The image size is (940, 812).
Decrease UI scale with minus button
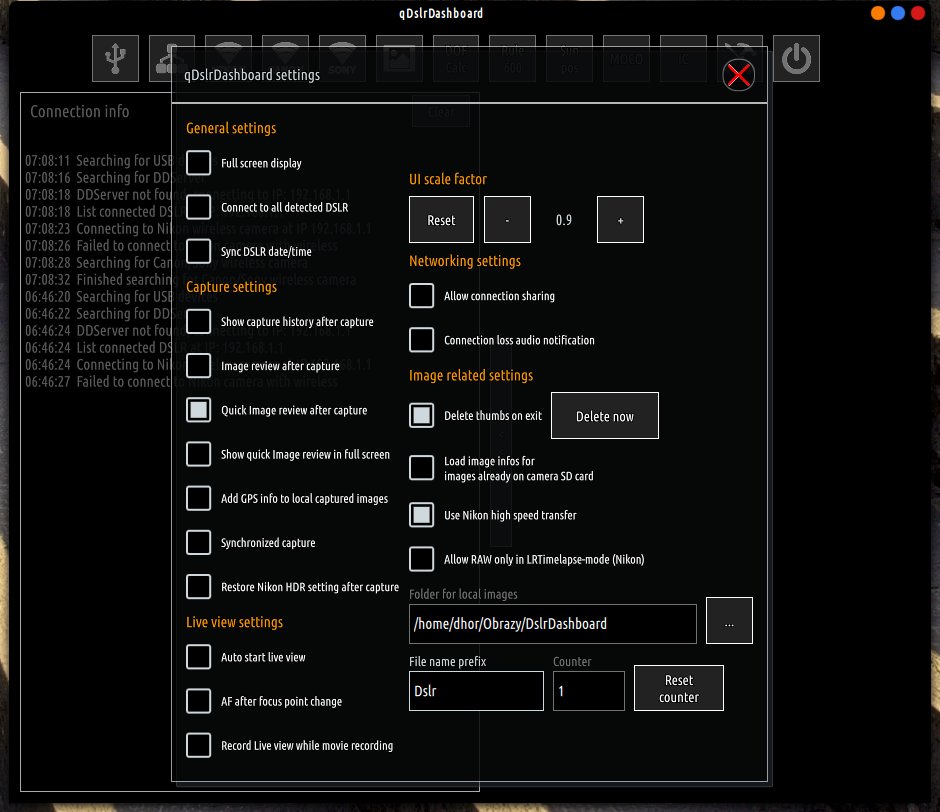pyautogui.click(x=507, y=219)
